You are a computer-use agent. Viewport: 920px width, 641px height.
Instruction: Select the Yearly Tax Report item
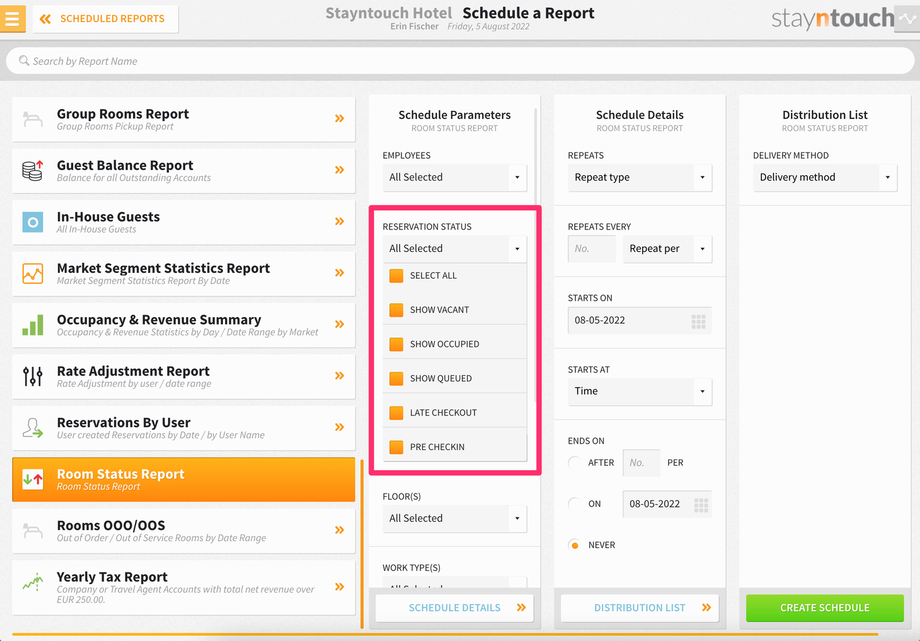pos(184,588)
